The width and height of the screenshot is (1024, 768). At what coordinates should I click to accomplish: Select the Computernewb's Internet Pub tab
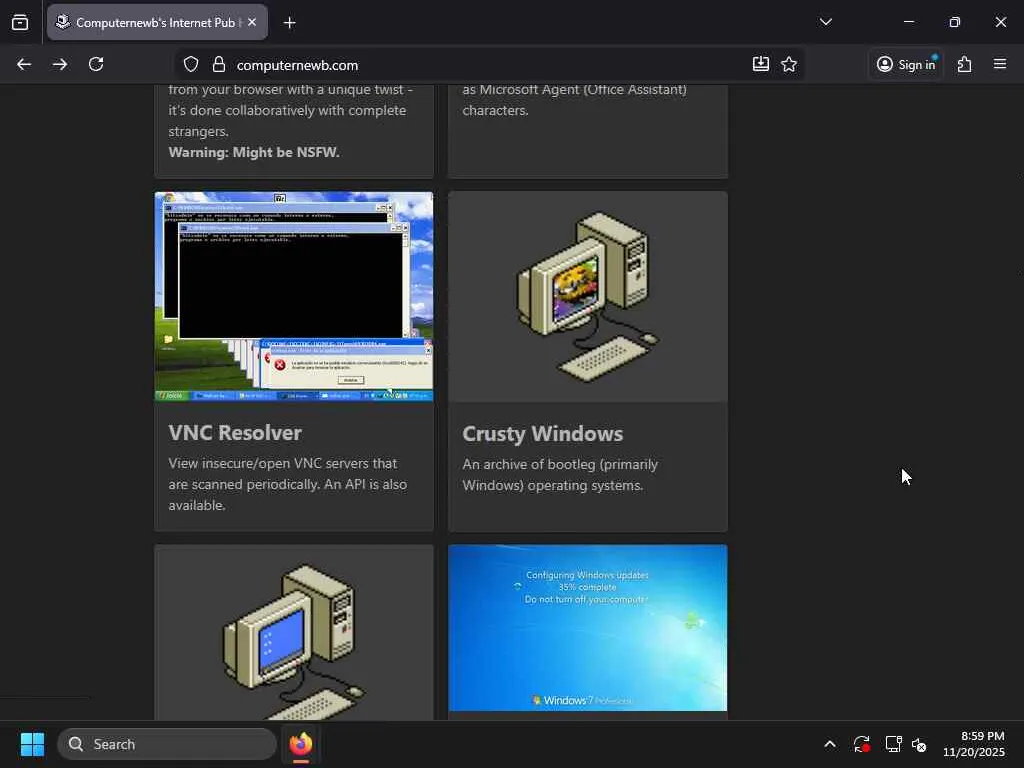pos(157,22)
